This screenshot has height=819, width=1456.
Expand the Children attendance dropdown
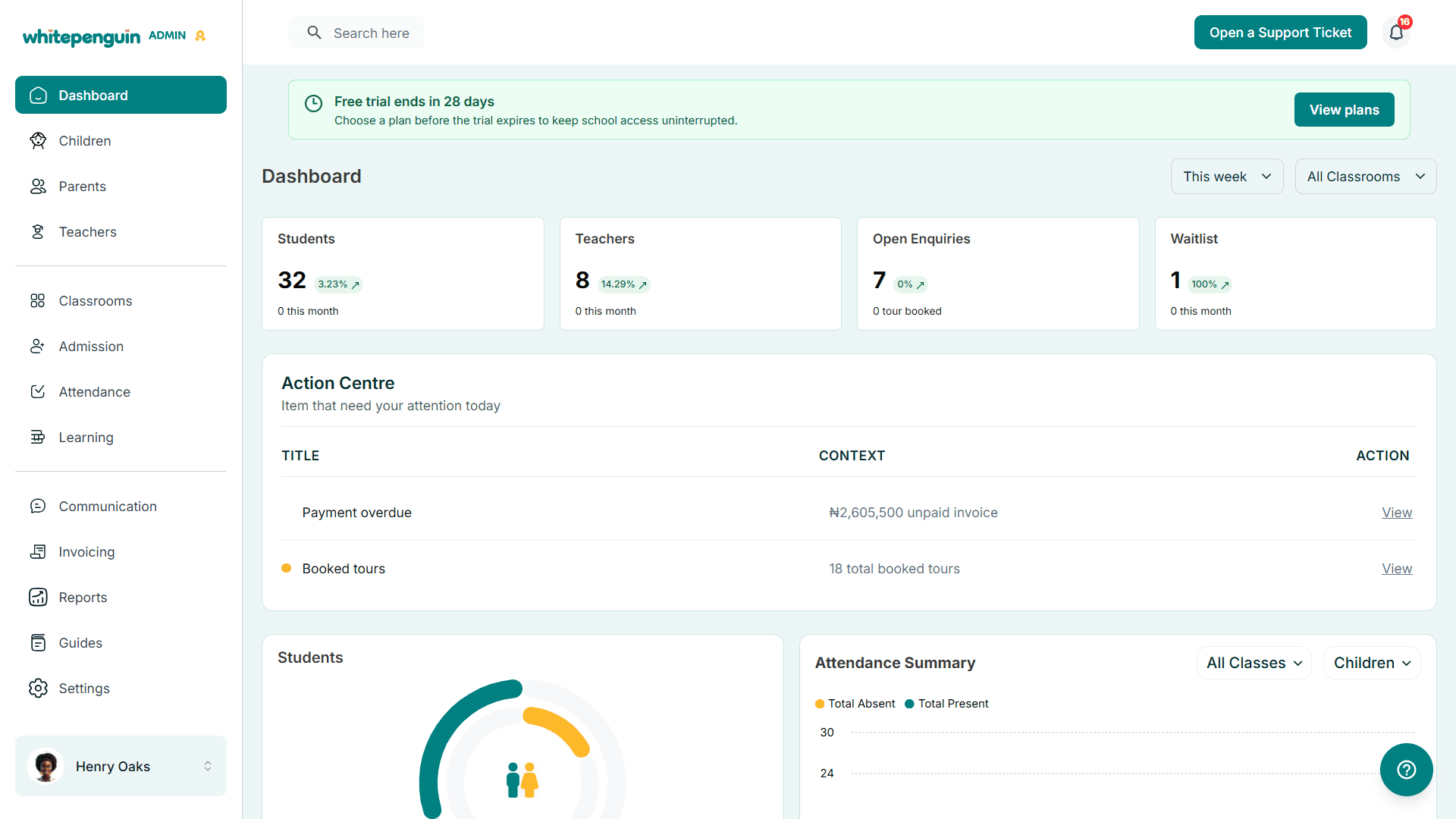click(1372, 663)
